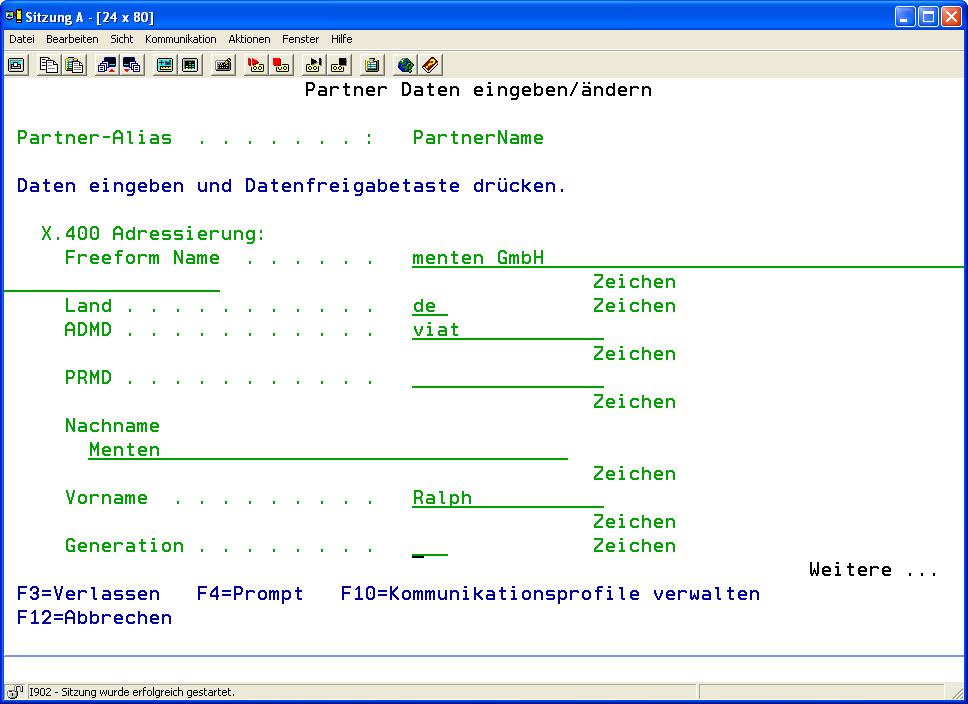Click the empty PRMD input field

507,378
